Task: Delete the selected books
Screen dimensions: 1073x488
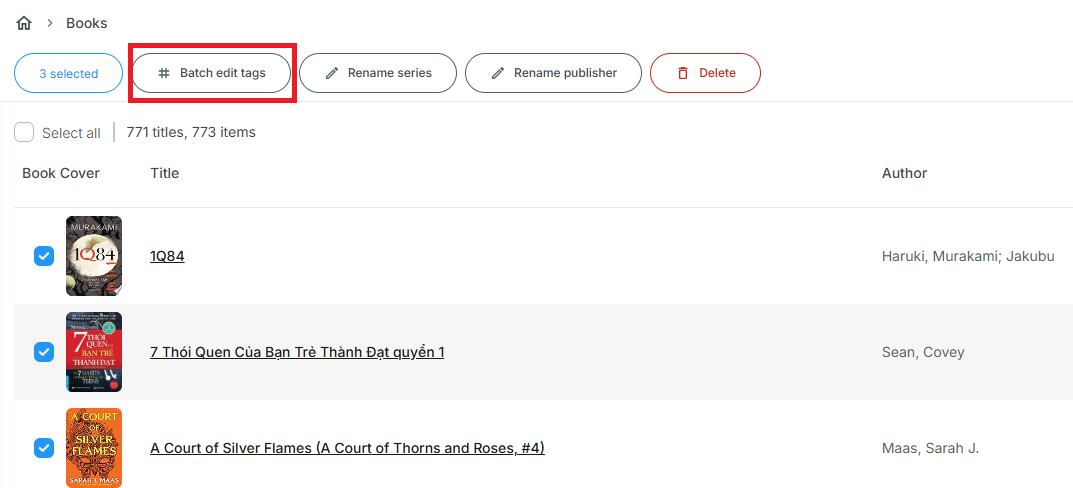Action: tap(705, 73)
